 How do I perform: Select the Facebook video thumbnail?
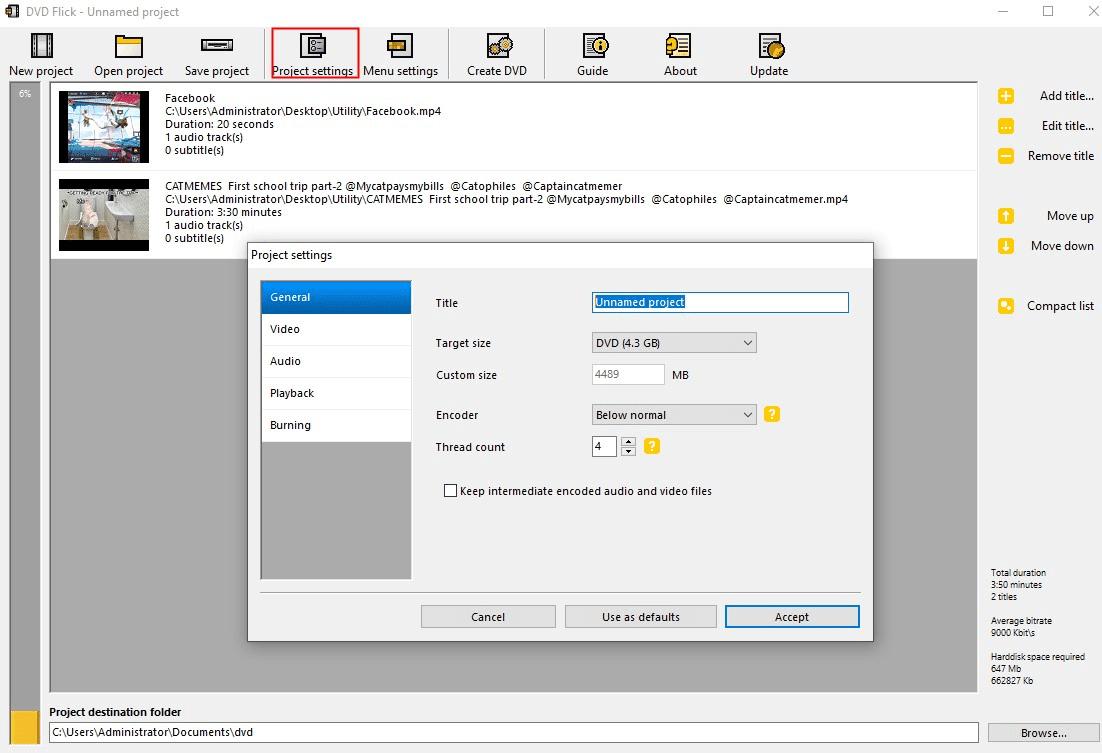coord(104,127)
